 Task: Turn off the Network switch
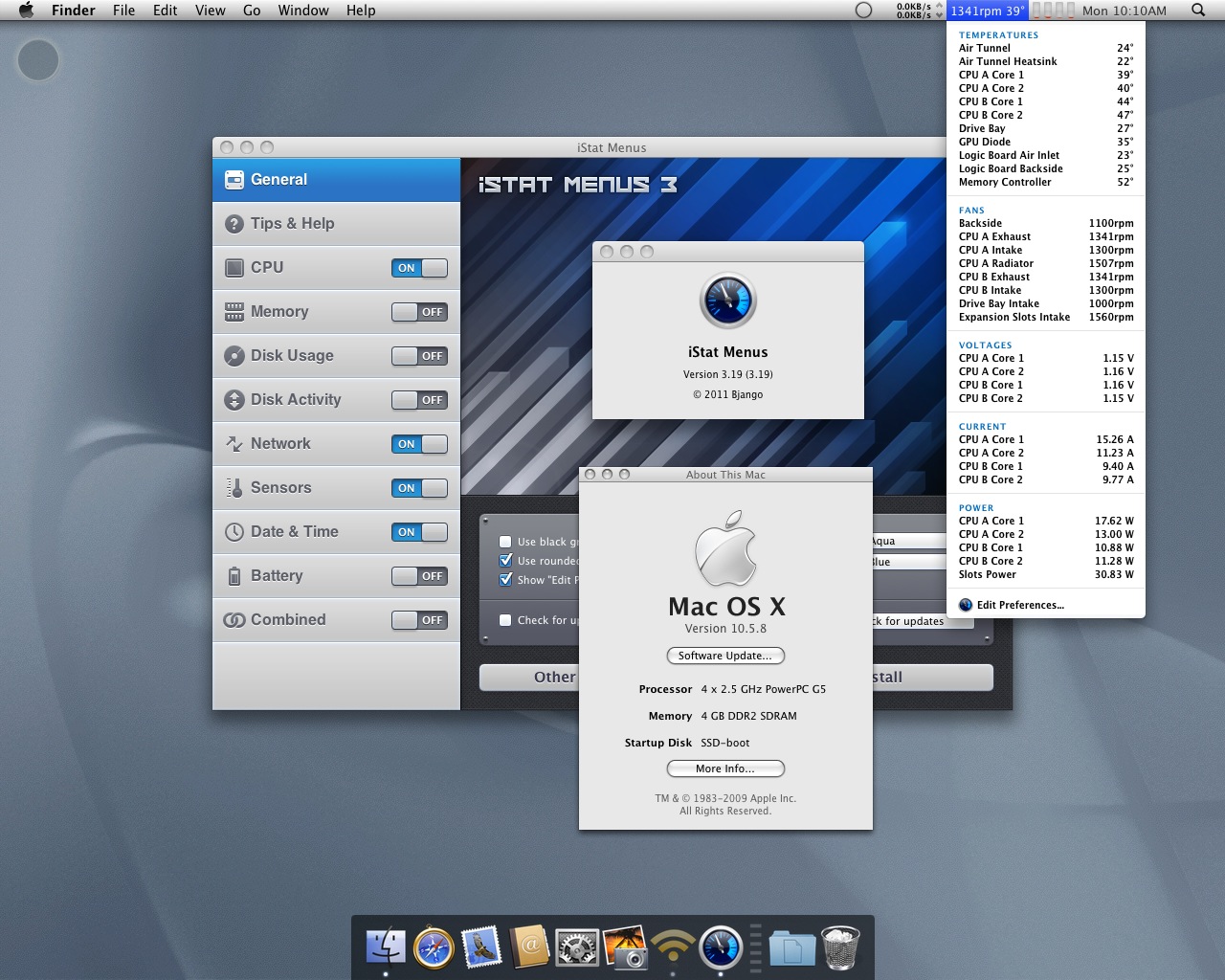(x=419, y=444)
